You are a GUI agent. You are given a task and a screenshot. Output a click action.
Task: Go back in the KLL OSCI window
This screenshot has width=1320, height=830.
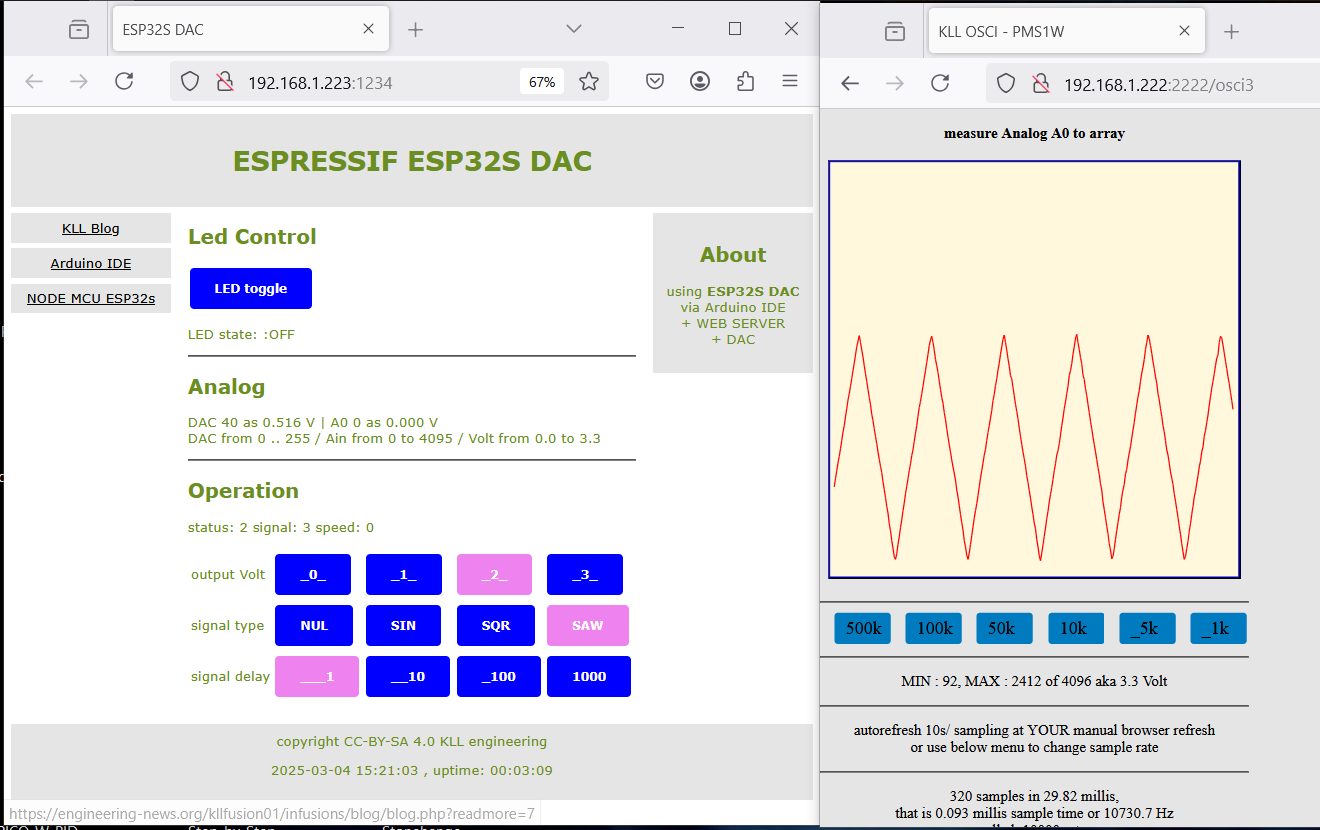coord(850,84)
